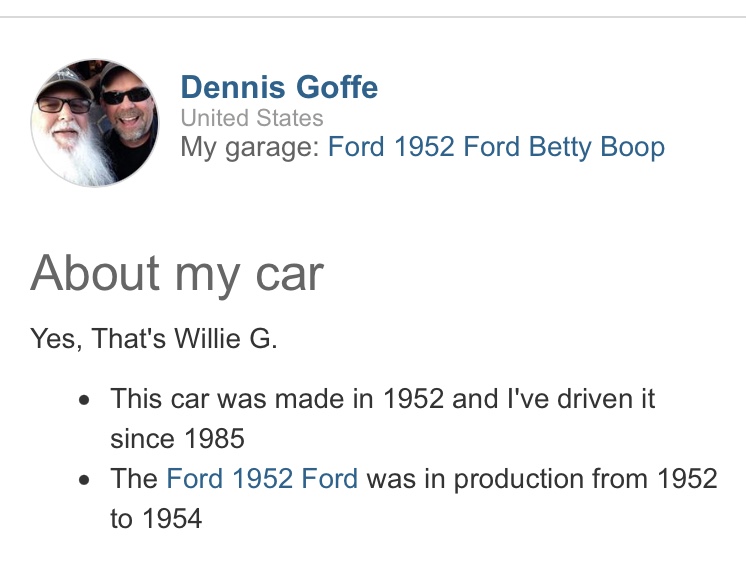Open Dennis Goffe's profile photo
This screenshot has width=746, height=577.
click(95, 122)
